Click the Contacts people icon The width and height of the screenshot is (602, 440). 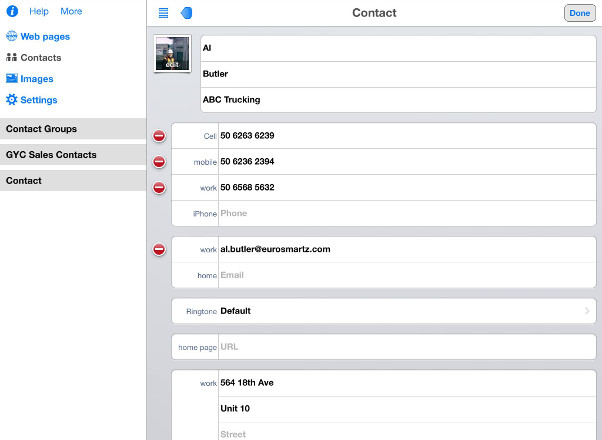point(12,58)
